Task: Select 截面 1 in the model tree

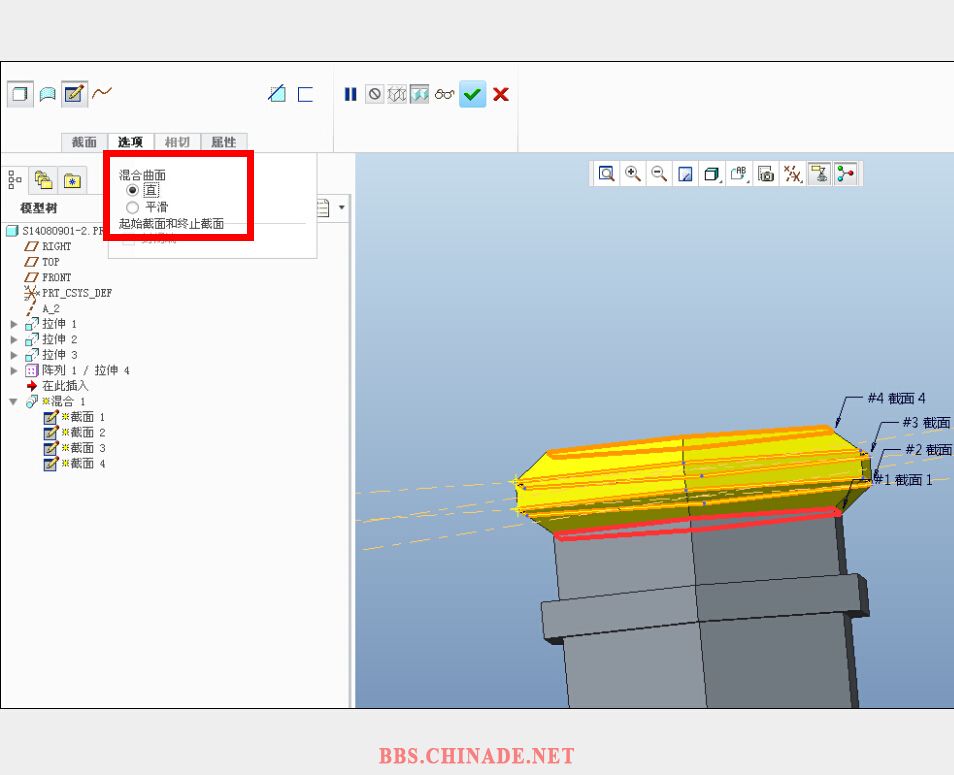Action: click(74, 417)
